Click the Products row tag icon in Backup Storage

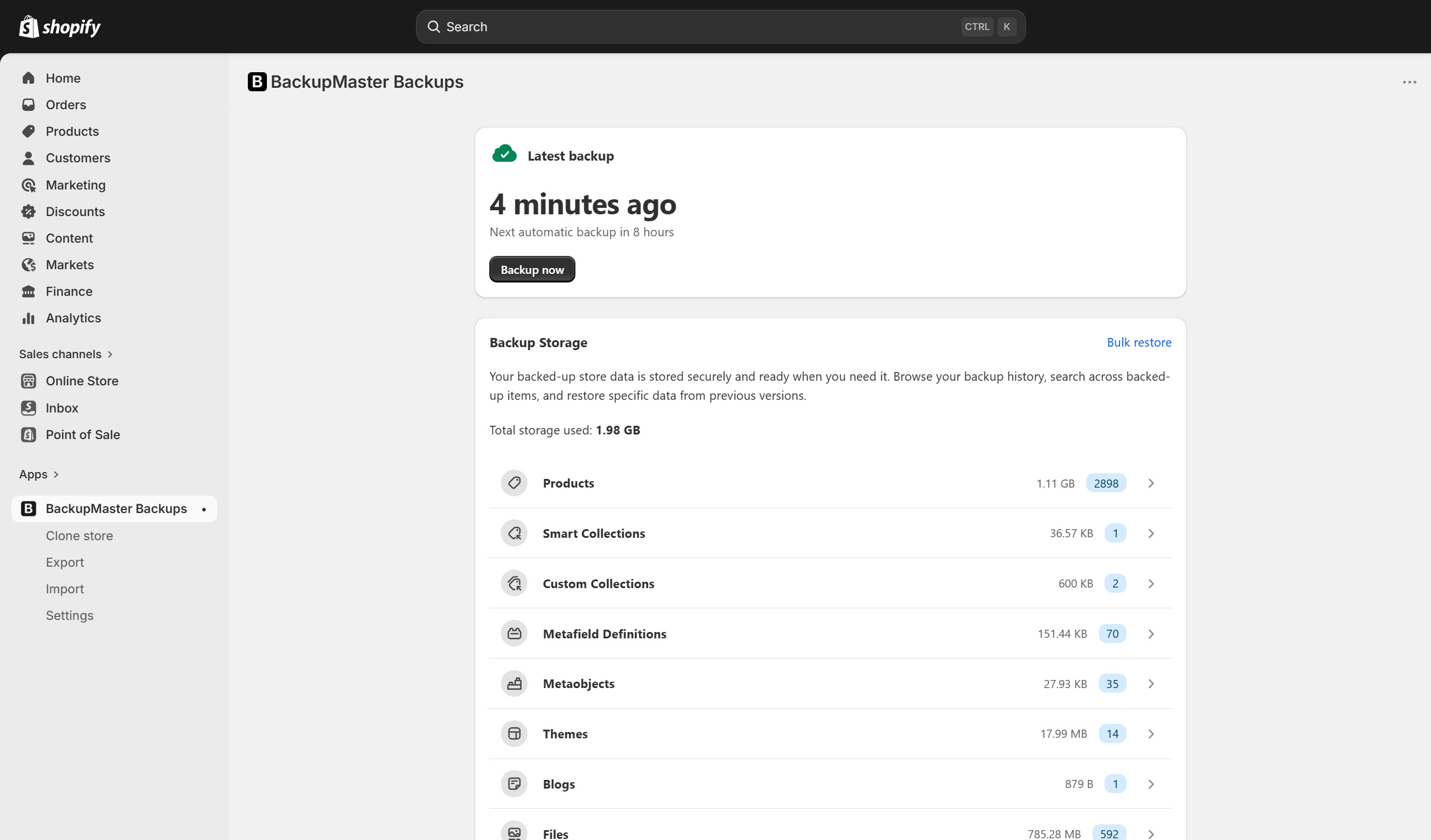(x=514, y=483)
